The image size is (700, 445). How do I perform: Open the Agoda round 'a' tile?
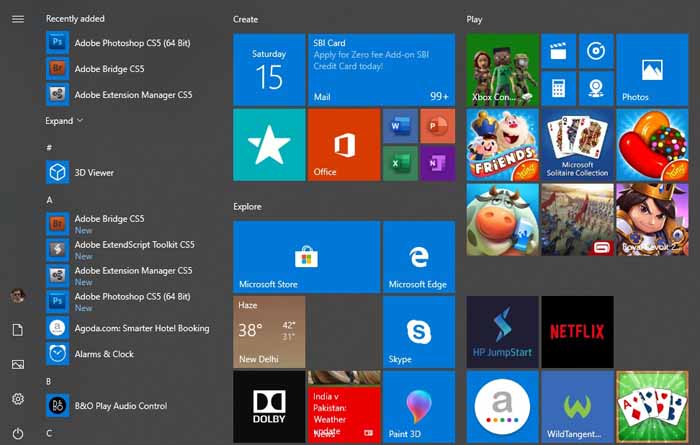[x=503, y=407]
